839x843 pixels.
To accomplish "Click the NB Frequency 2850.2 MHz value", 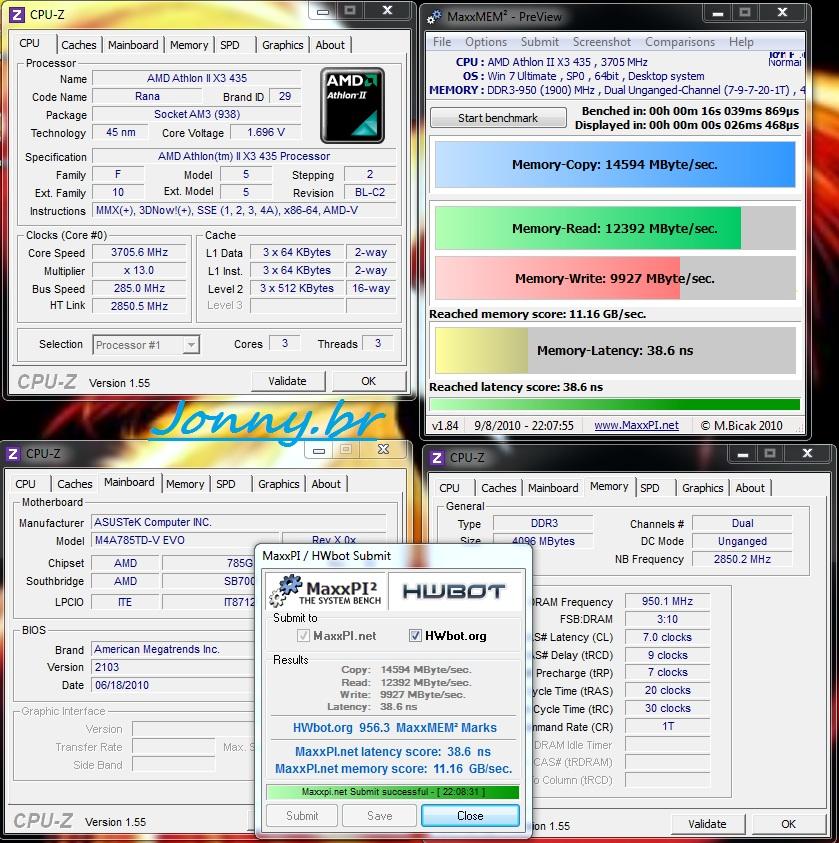I will (x=742, y=559).
